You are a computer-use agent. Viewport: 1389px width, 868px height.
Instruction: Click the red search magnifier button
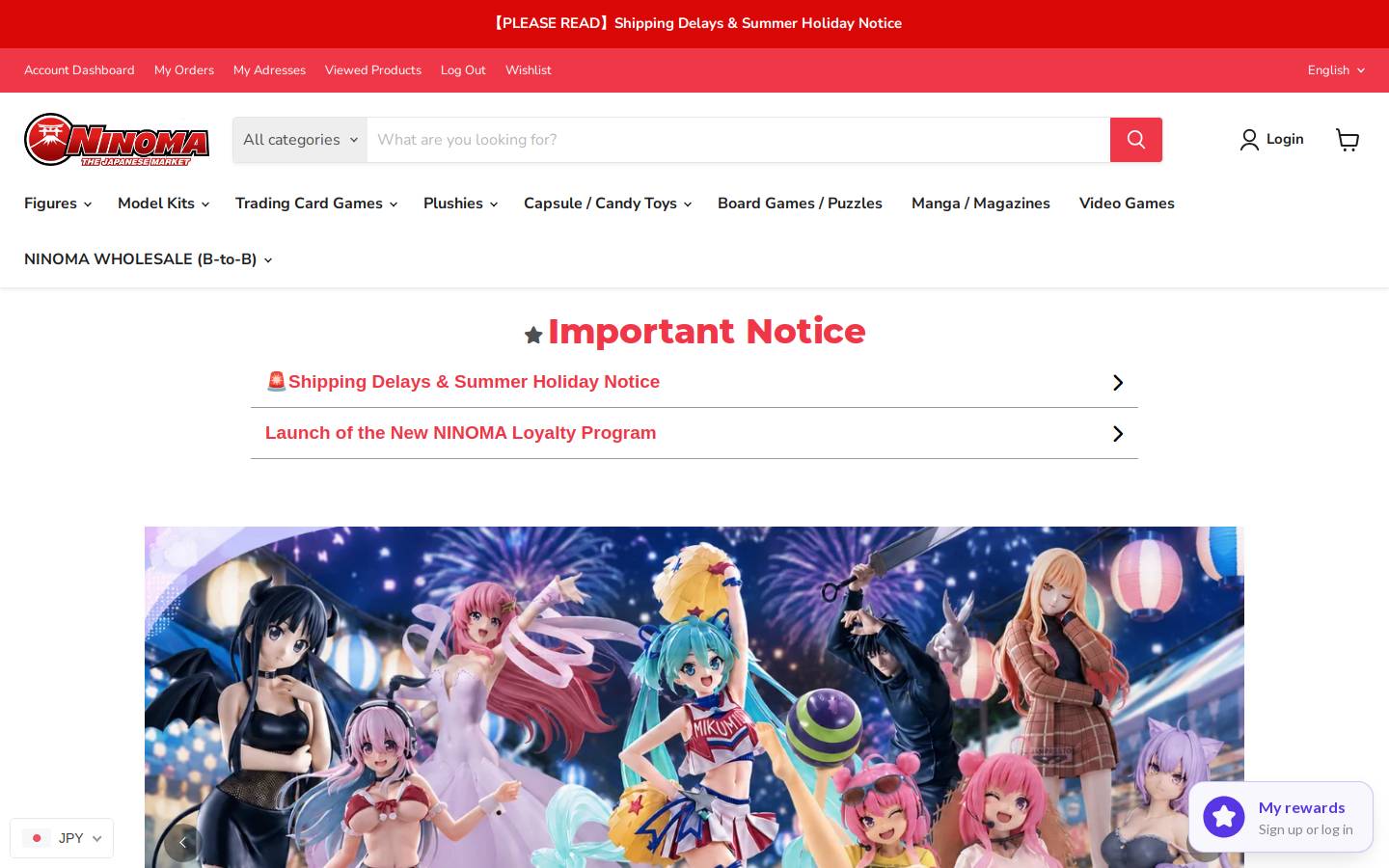tap(1135, 140)
